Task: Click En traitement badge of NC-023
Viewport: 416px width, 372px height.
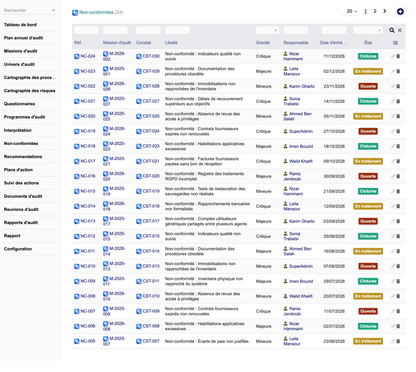Action: click(x=368, y=71)
